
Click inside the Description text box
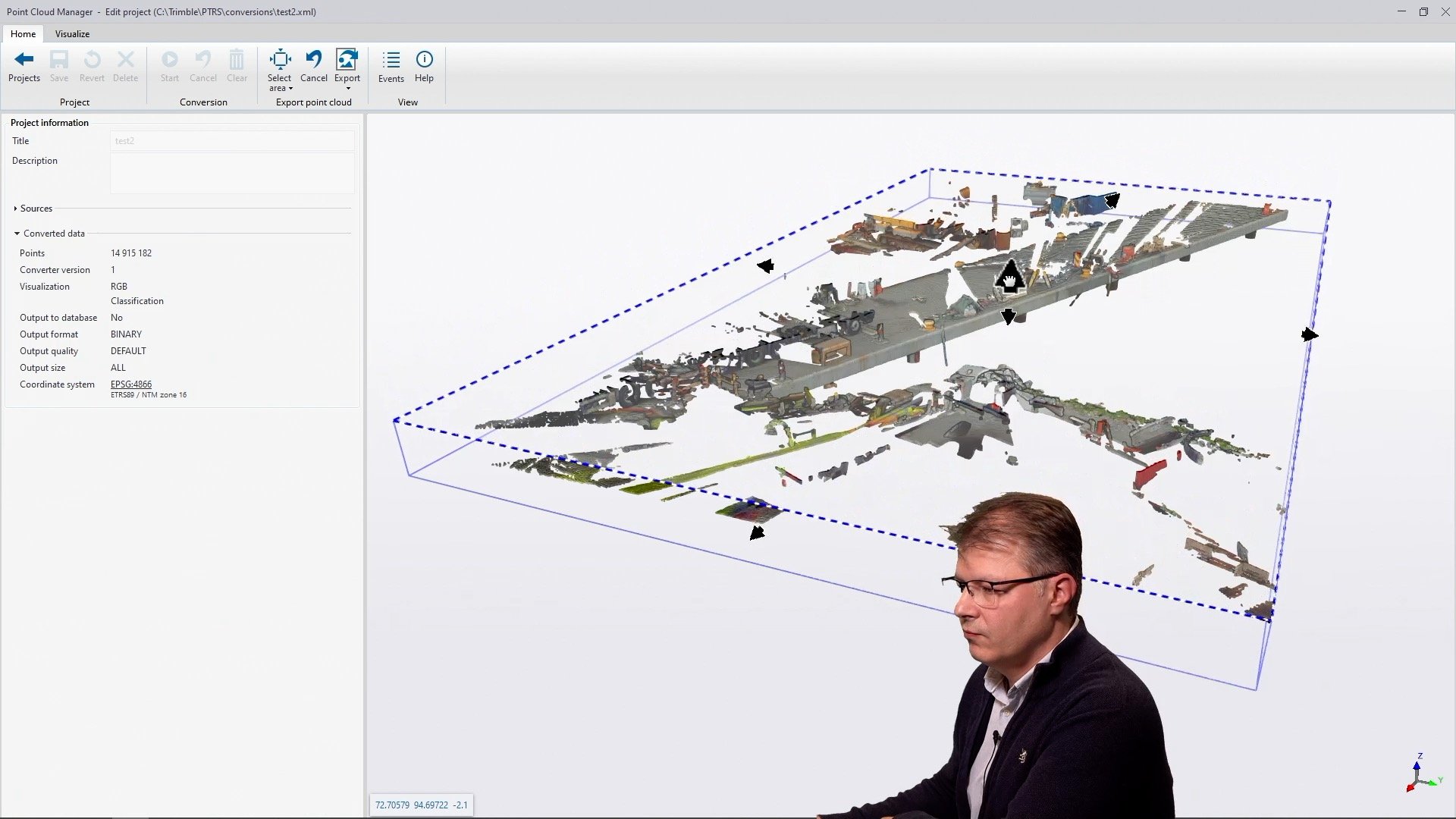coord(231,173)
